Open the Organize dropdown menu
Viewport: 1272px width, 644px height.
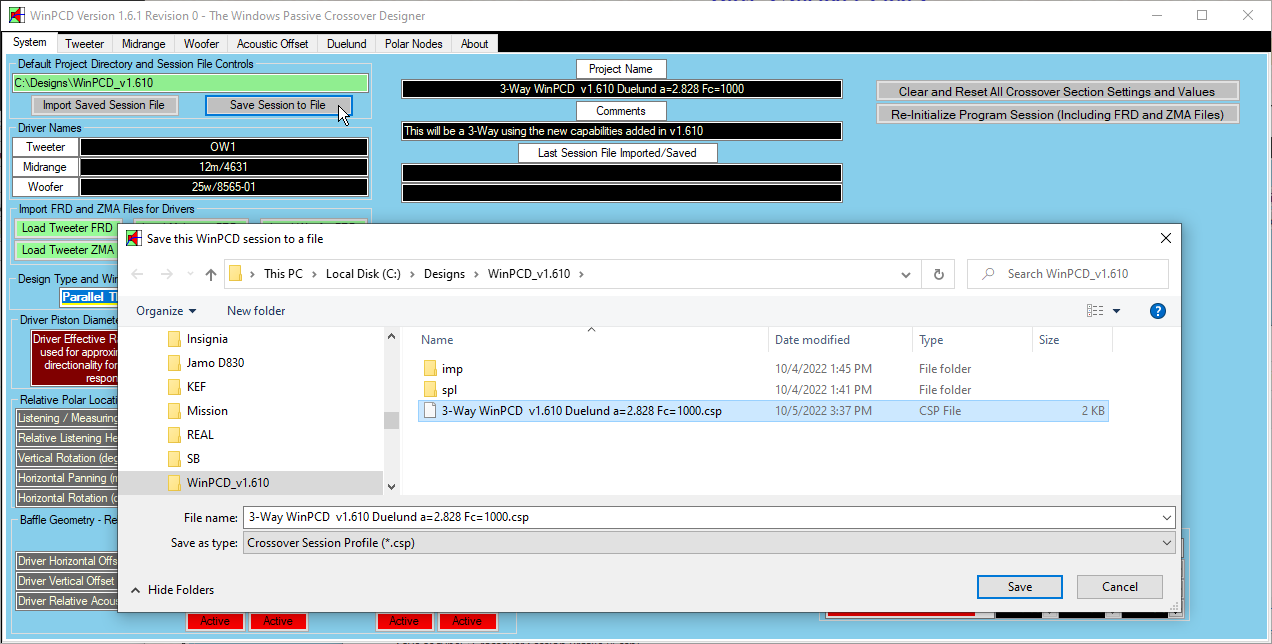(166, 311)
